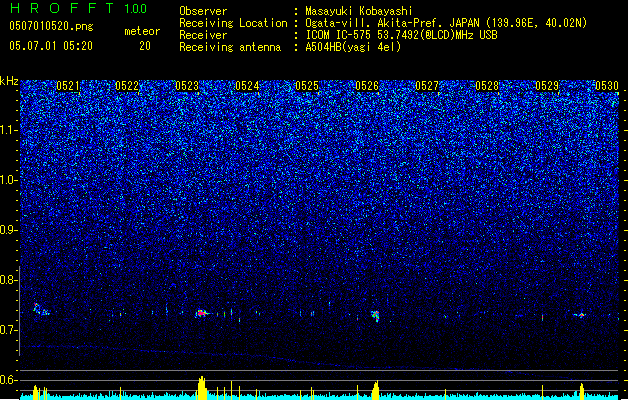The width and height of the screenshot is (629, 400).
Task: Click the tall yellow intensity peak after 0523
Action: (x=202, y=387)
